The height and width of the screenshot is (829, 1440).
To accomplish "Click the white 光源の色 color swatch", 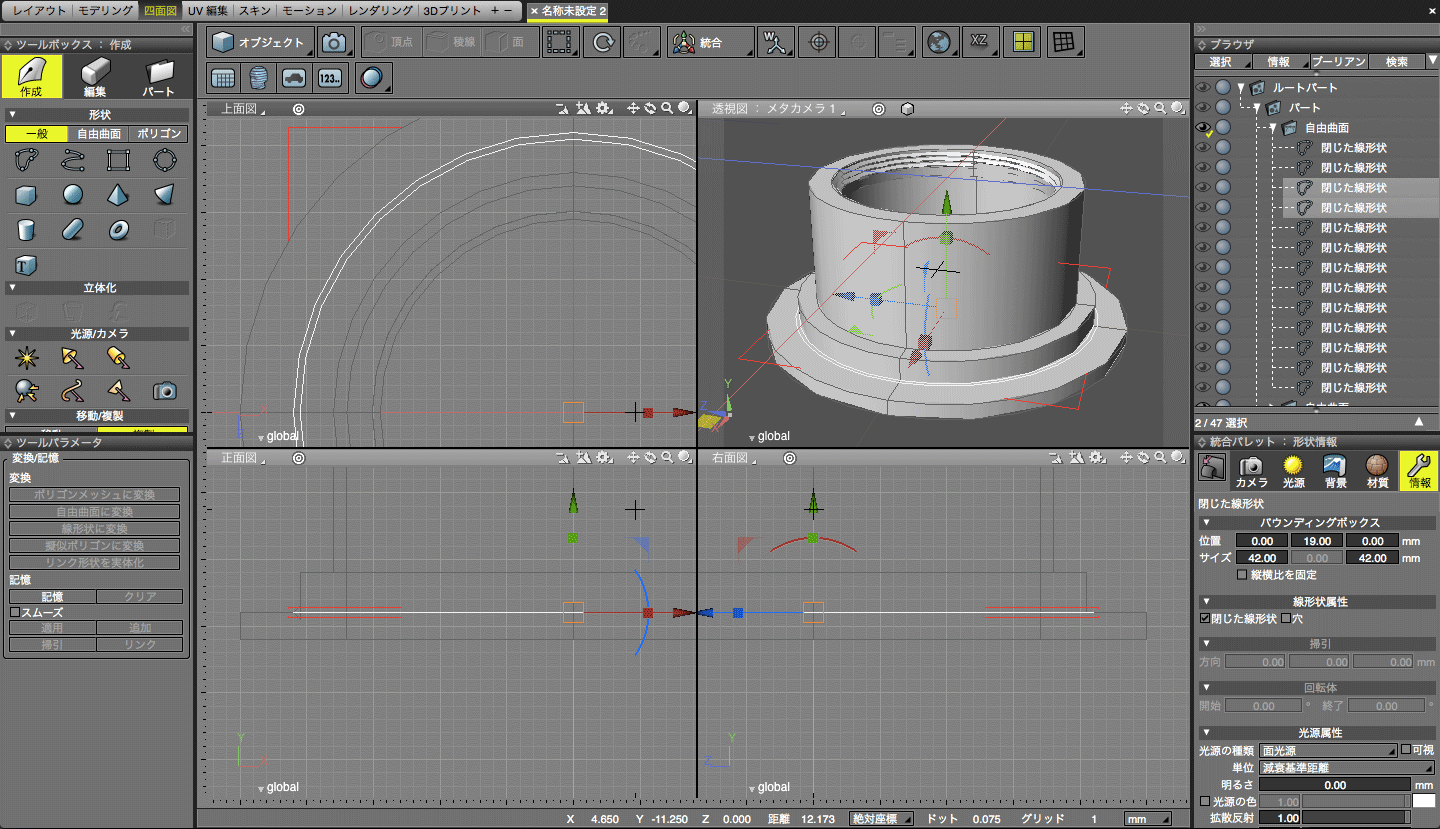I will pos(1424,801).
